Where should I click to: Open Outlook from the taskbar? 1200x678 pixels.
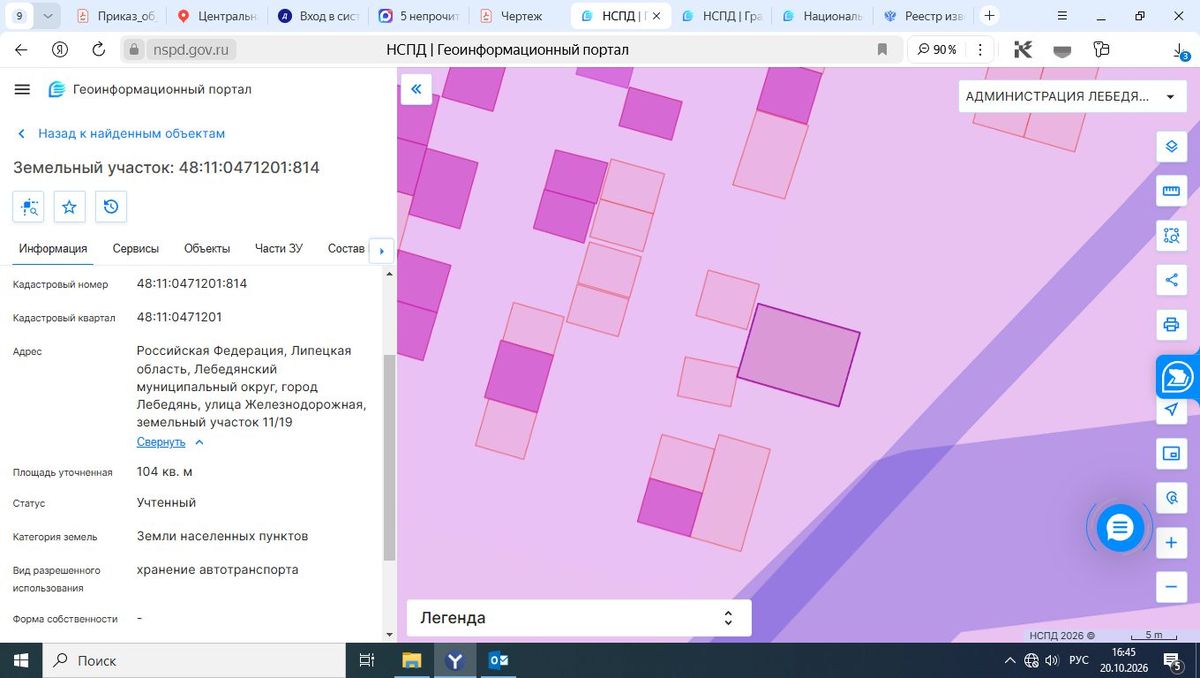pyautogui.click(x=499, y=660)
